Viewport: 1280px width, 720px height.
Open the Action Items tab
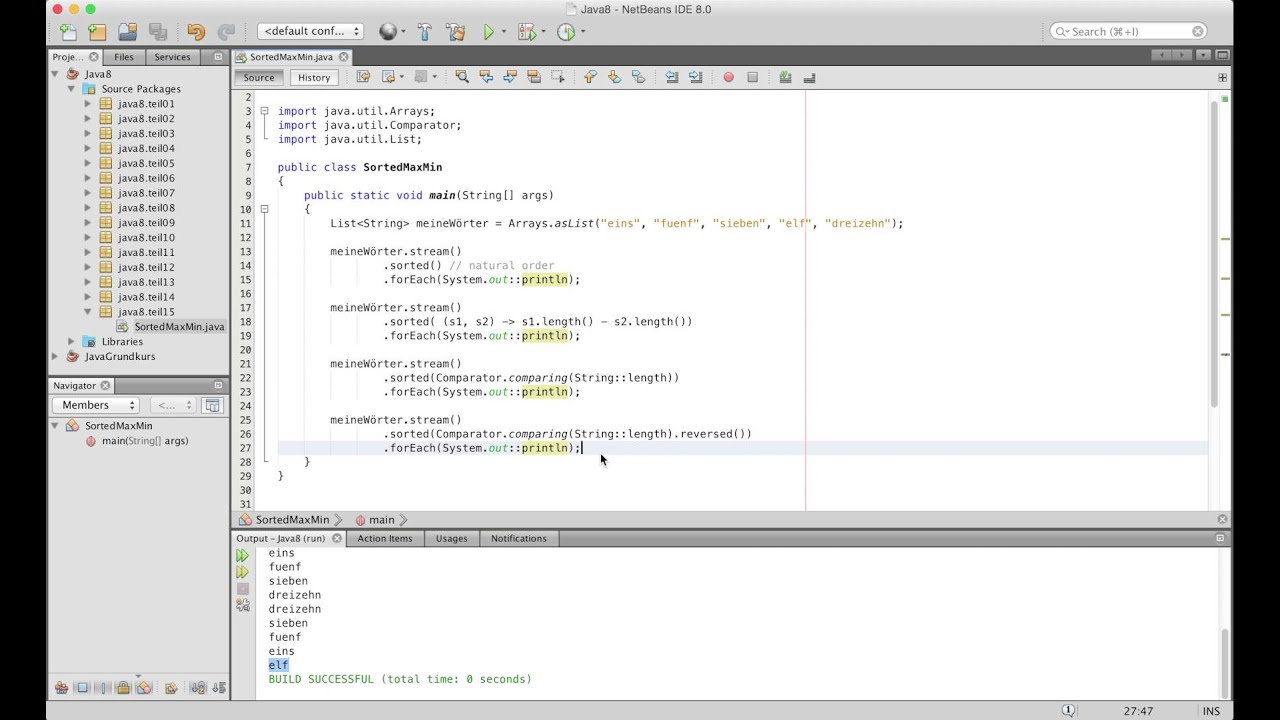(384, 538)
